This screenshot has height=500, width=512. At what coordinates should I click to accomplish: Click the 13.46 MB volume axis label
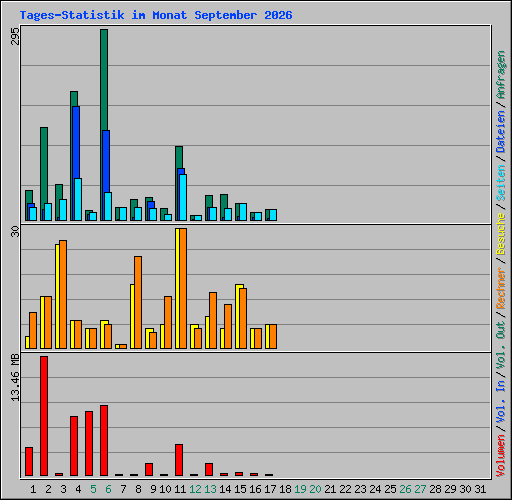point(15,378)
